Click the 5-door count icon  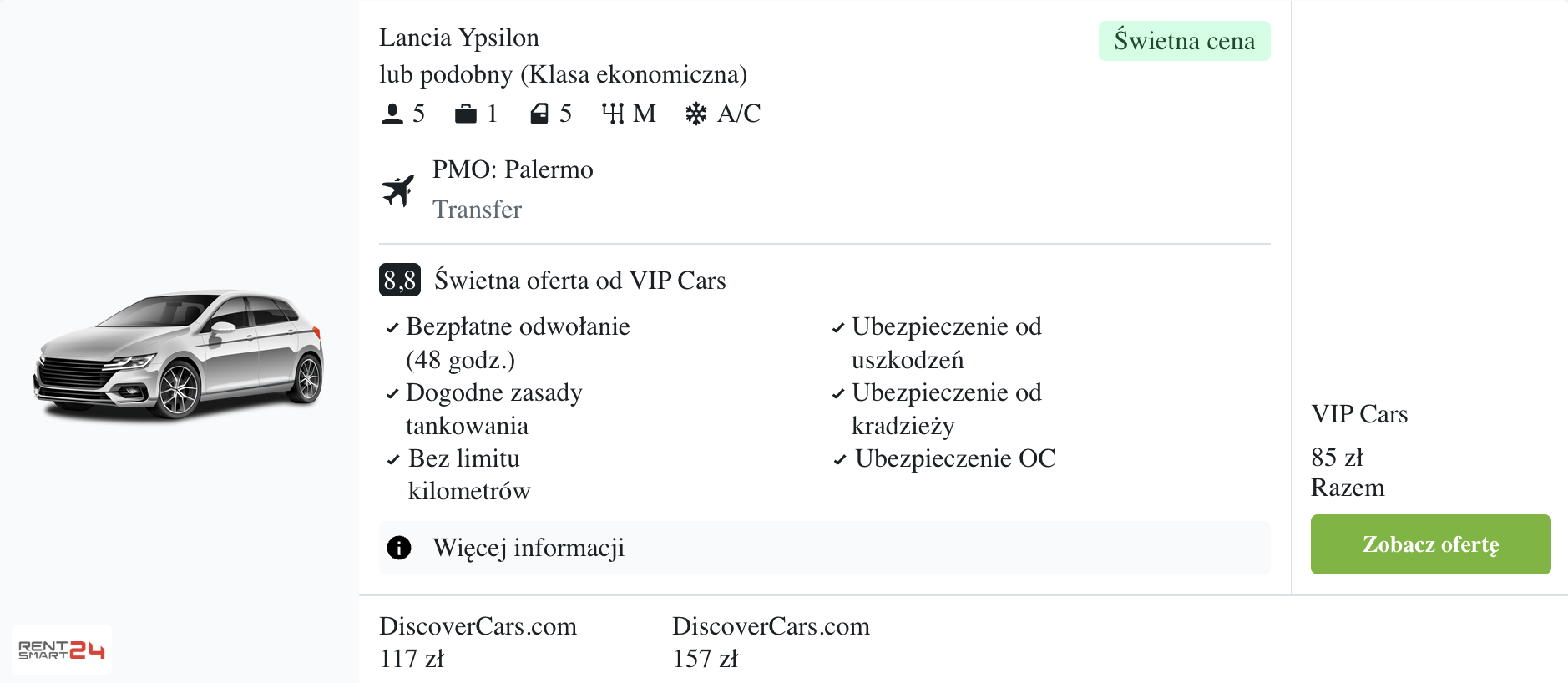point(539,114)
